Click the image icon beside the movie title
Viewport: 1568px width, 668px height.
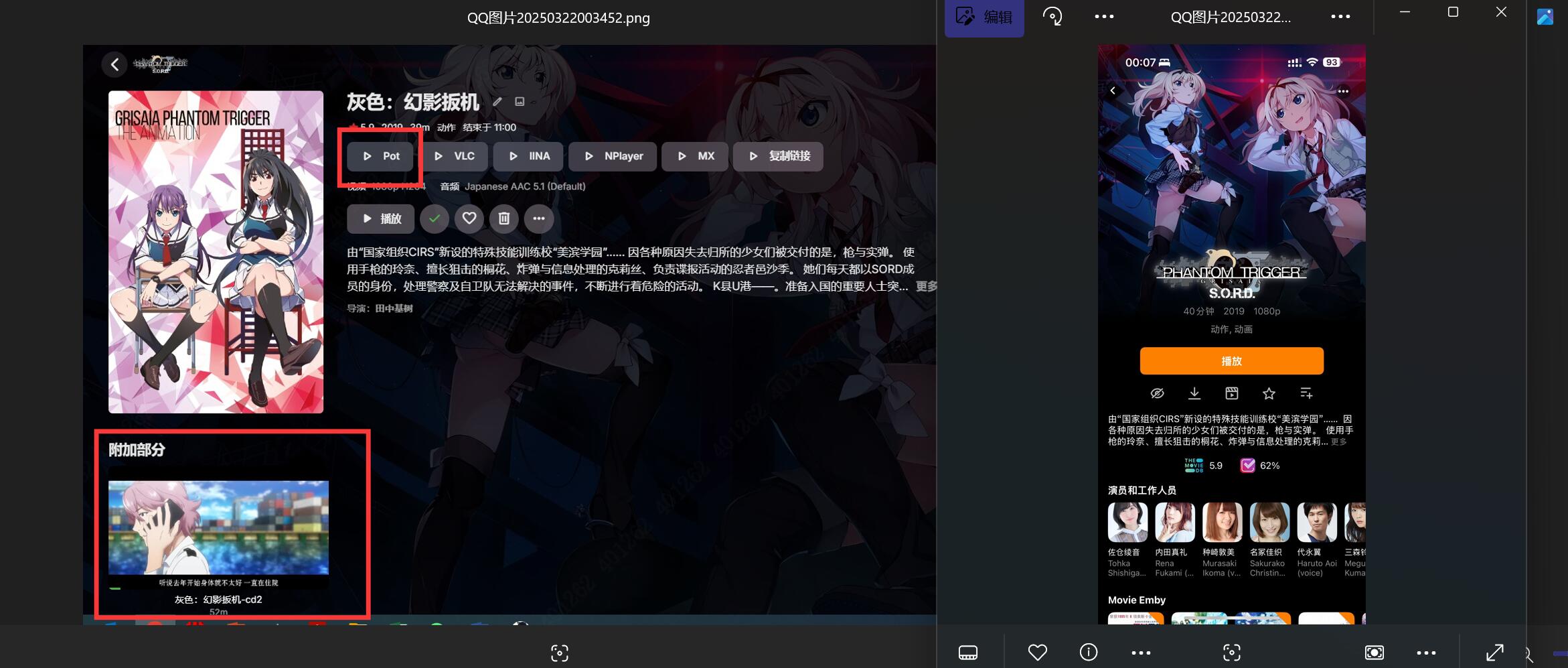point(520,102)
